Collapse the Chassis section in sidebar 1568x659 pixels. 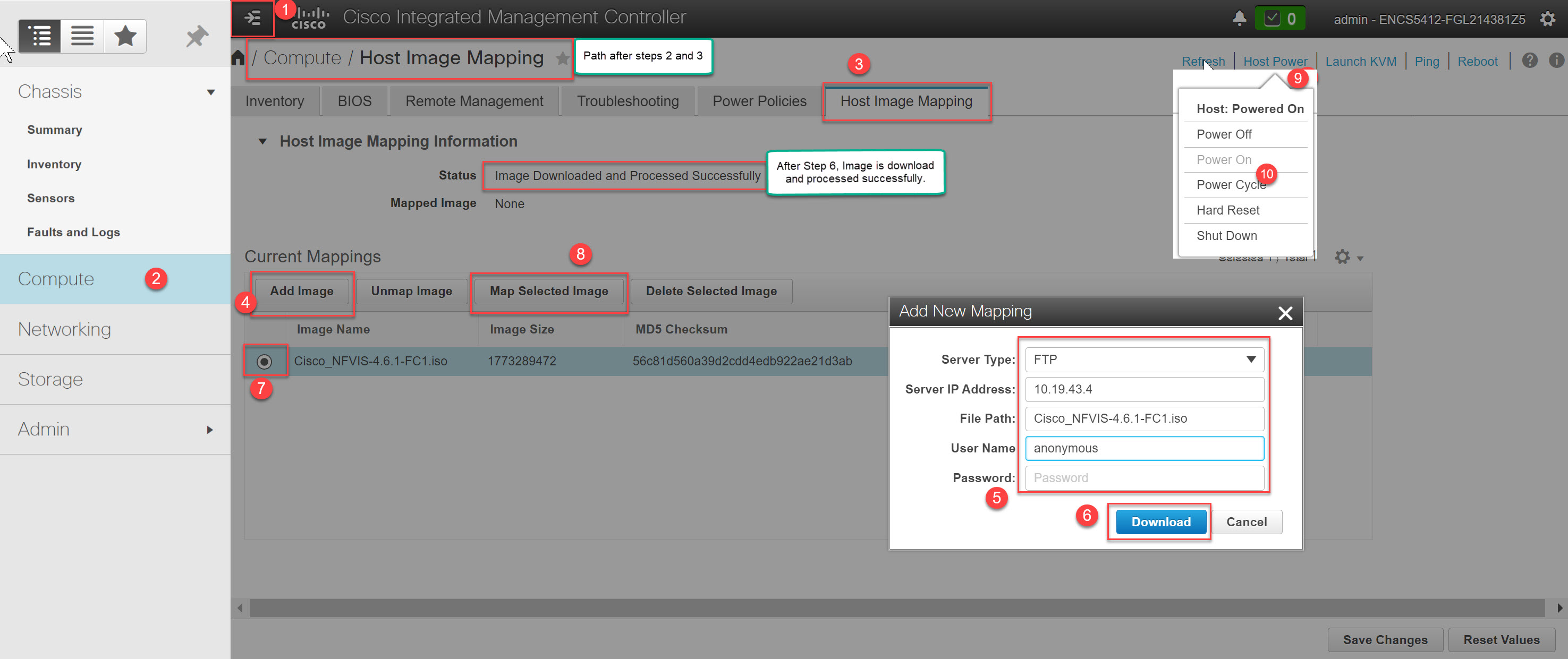click(x=210, y=92)
